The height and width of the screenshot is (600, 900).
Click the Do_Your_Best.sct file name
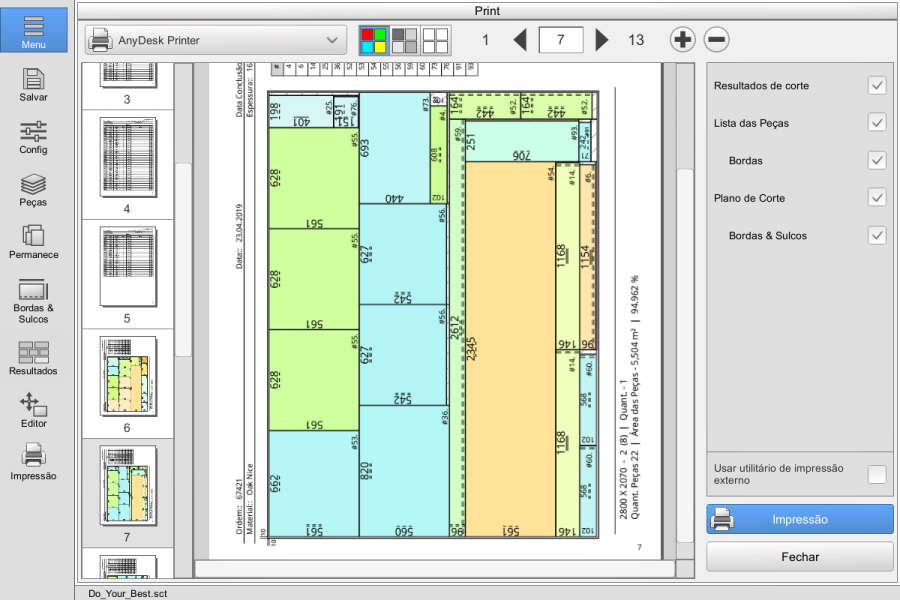(x=127, y=593)
